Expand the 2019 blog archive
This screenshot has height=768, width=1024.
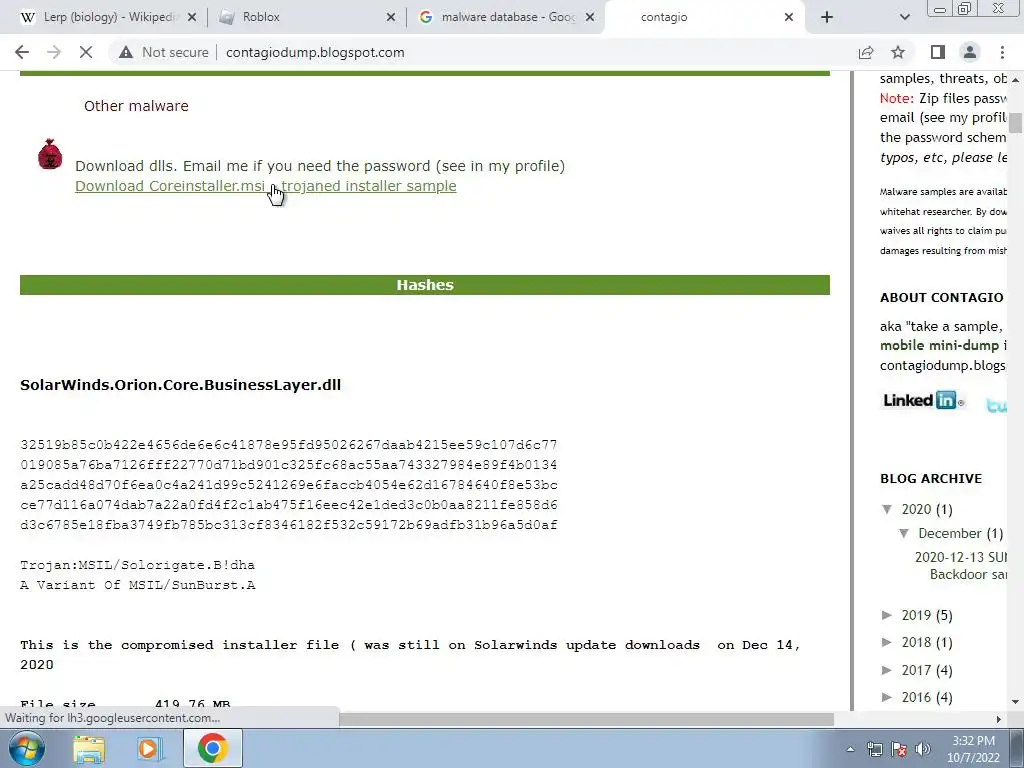click(x=887, y=615)
